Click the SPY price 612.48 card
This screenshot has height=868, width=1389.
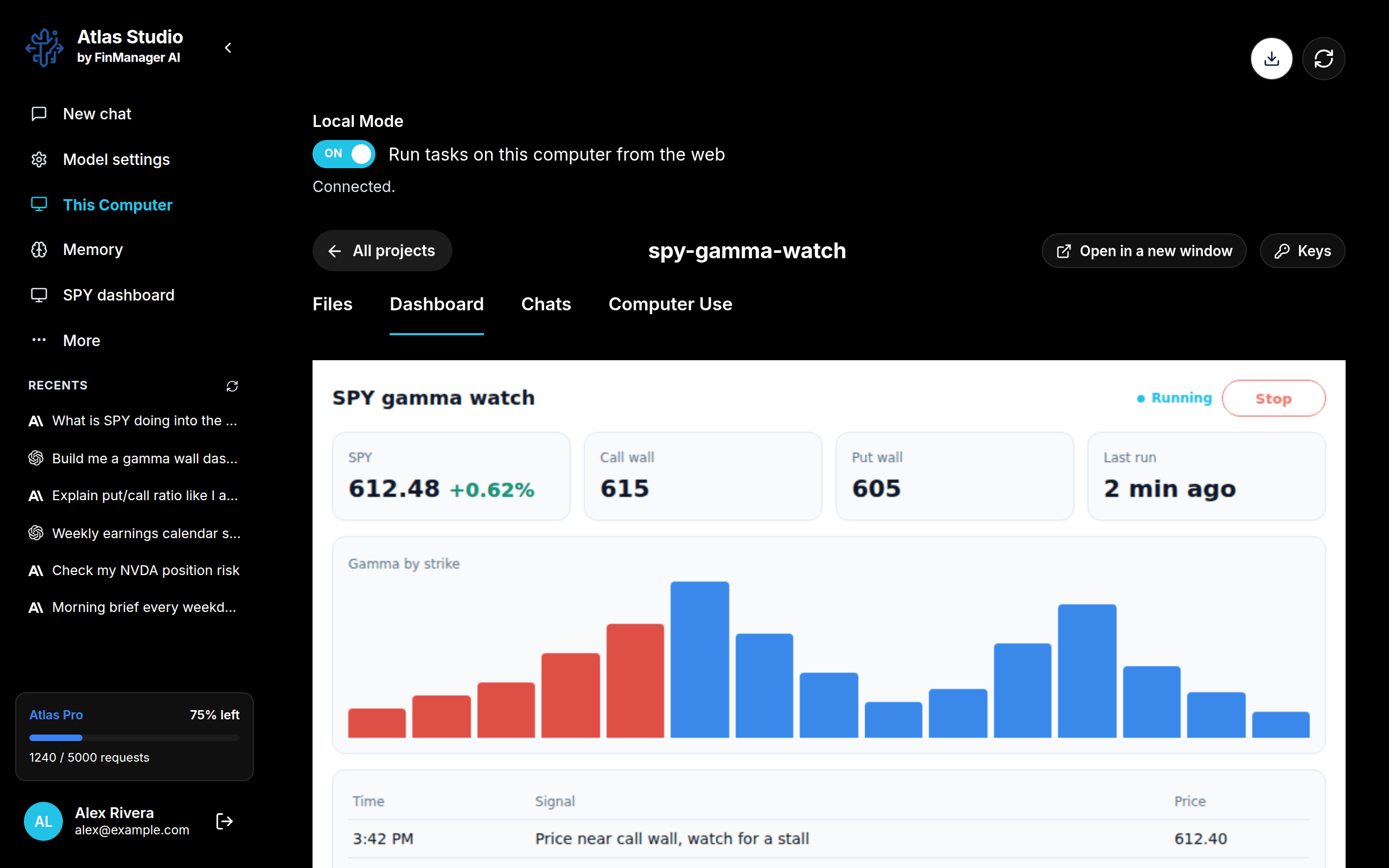point(451,476)
